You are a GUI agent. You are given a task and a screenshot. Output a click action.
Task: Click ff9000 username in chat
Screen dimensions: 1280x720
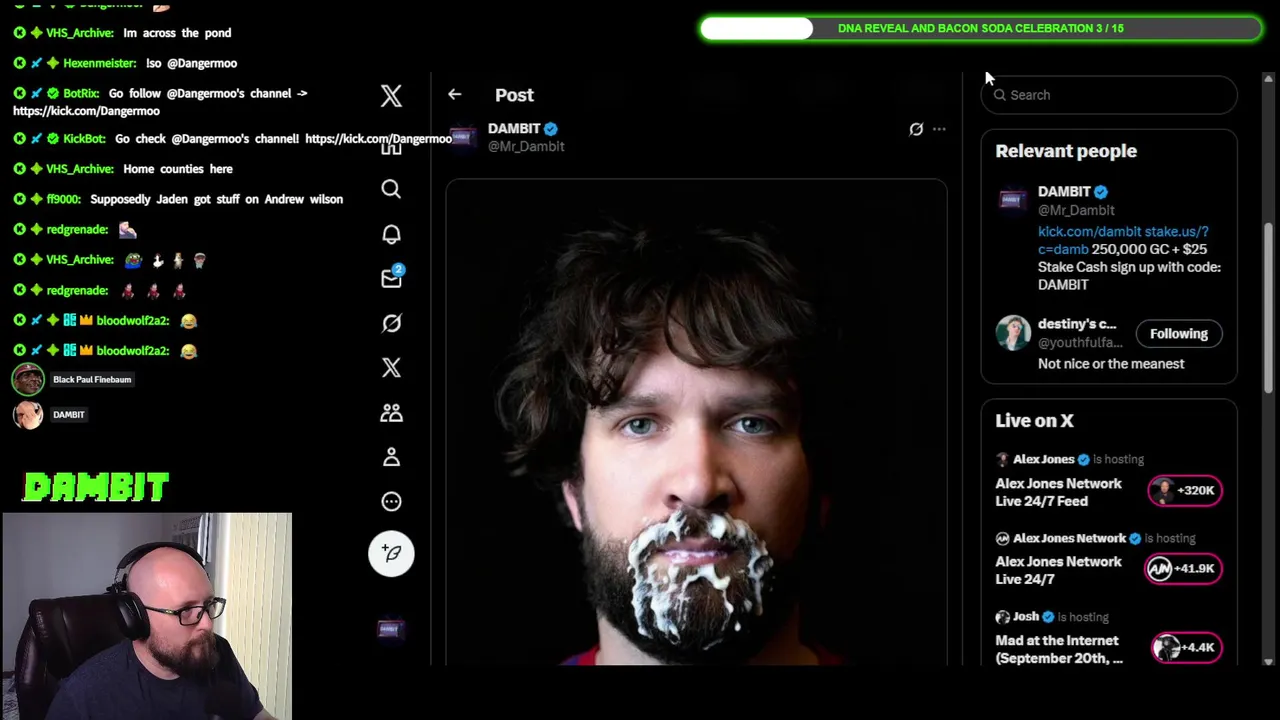point(63,199)
